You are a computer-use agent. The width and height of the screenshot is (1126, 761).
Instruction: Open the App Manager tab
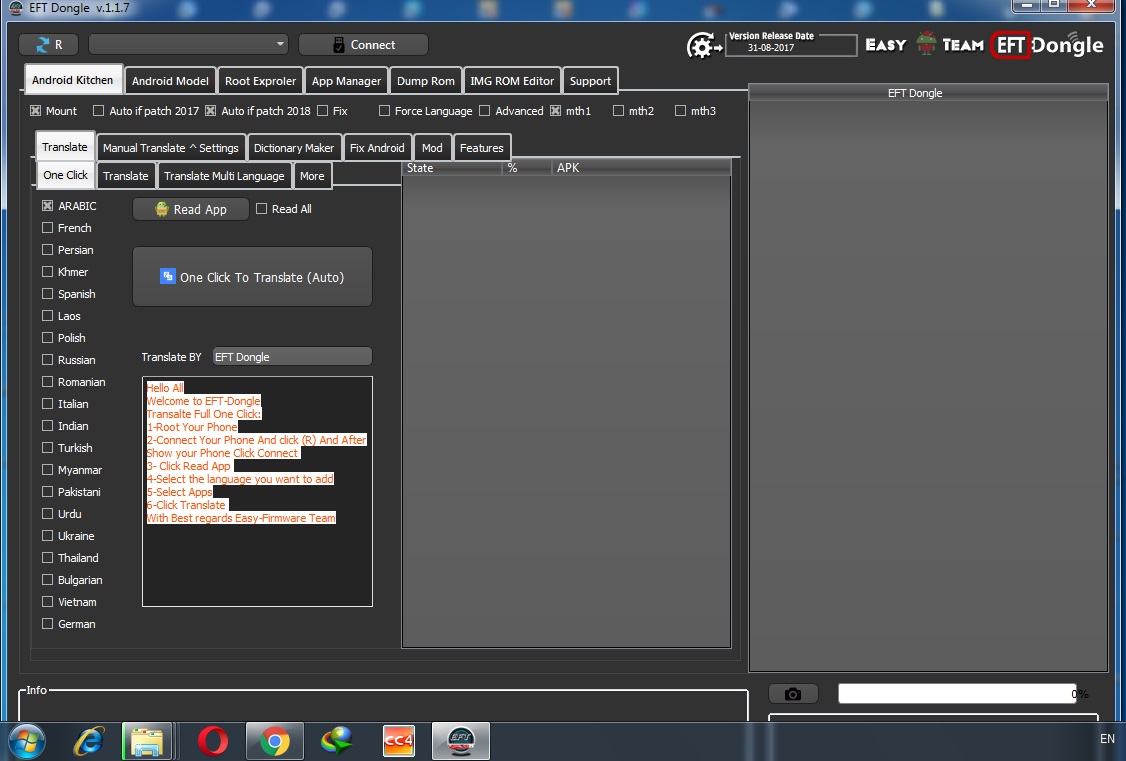(346, 81)
